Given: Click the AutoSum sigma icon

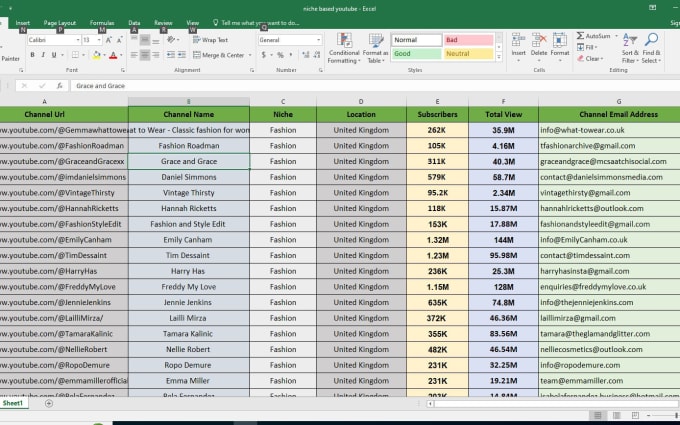Looking at the screenshot, I should point(580,36).
